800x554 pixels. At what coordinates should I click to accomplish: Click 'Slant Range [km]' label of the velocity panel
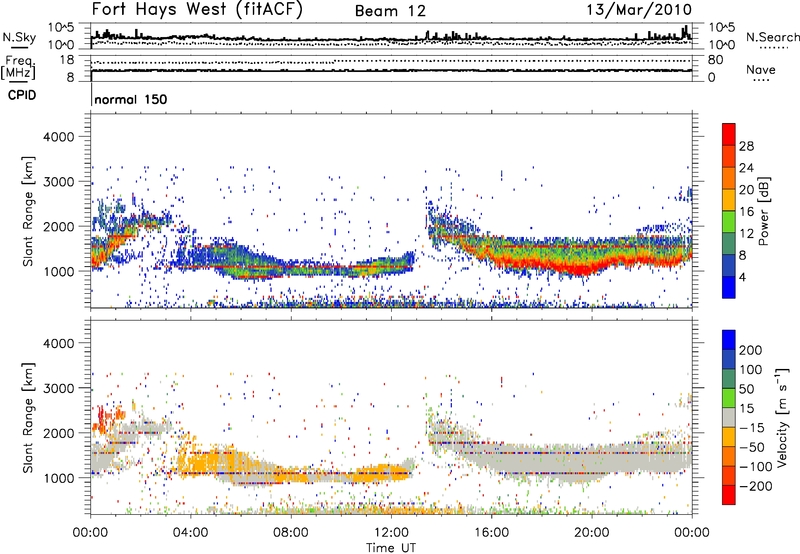[x=28, y=418]
